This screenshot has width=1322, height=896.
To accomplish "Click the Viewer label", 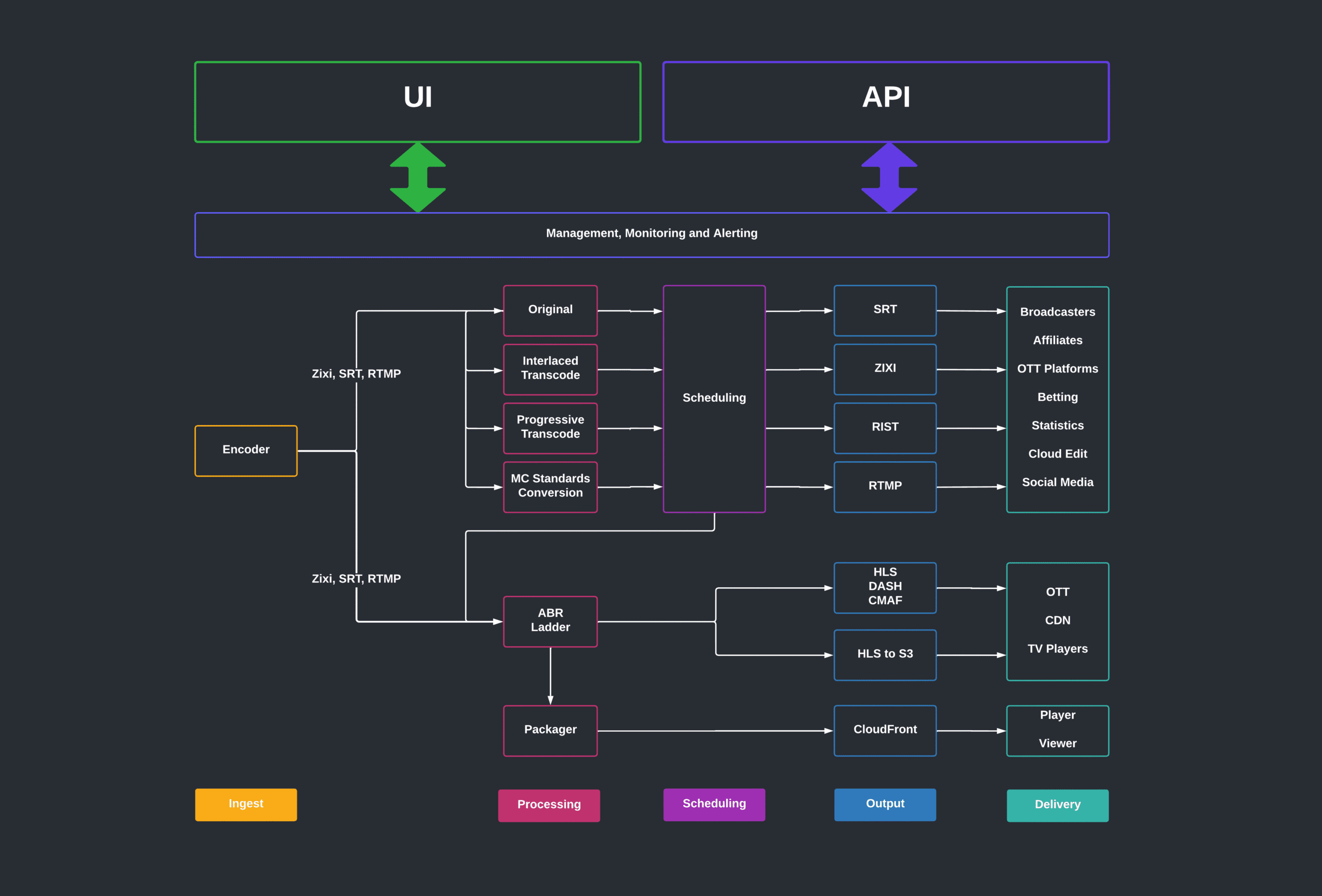I will (x=1058, y=744).
